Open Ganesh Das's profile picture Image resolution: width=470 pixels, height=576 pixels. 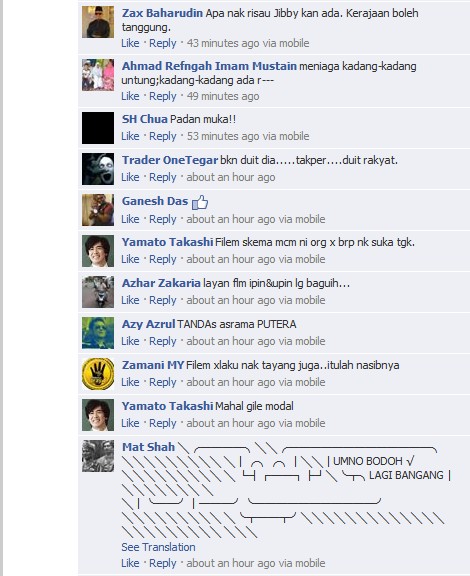98,210
